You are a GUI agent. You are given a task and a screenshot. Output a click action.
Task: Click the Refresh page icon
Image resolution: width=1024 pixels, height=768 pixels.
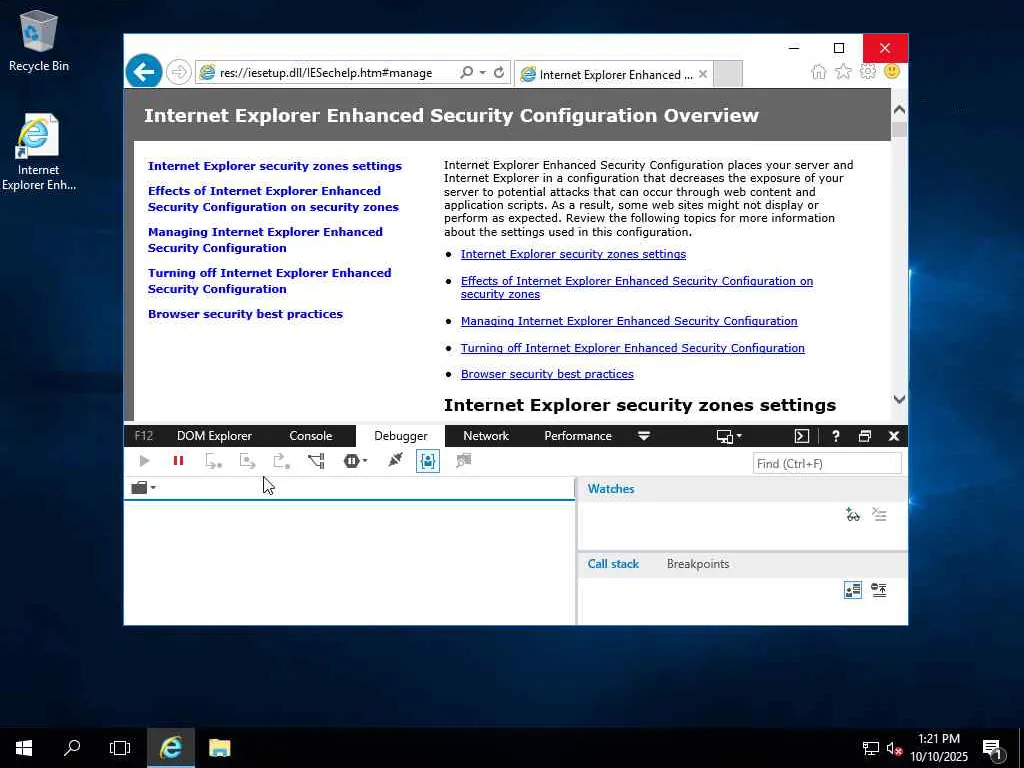coord(499,72)
